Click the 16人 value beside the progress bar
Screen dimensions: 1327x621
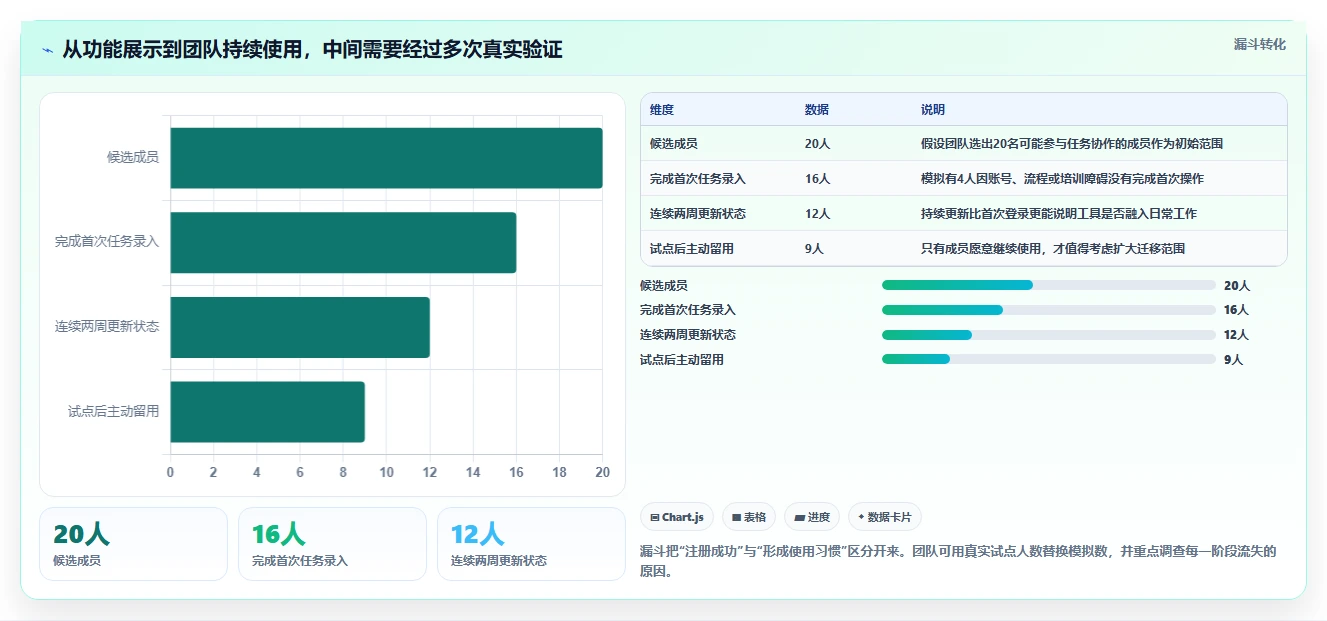coord(1237,310)
